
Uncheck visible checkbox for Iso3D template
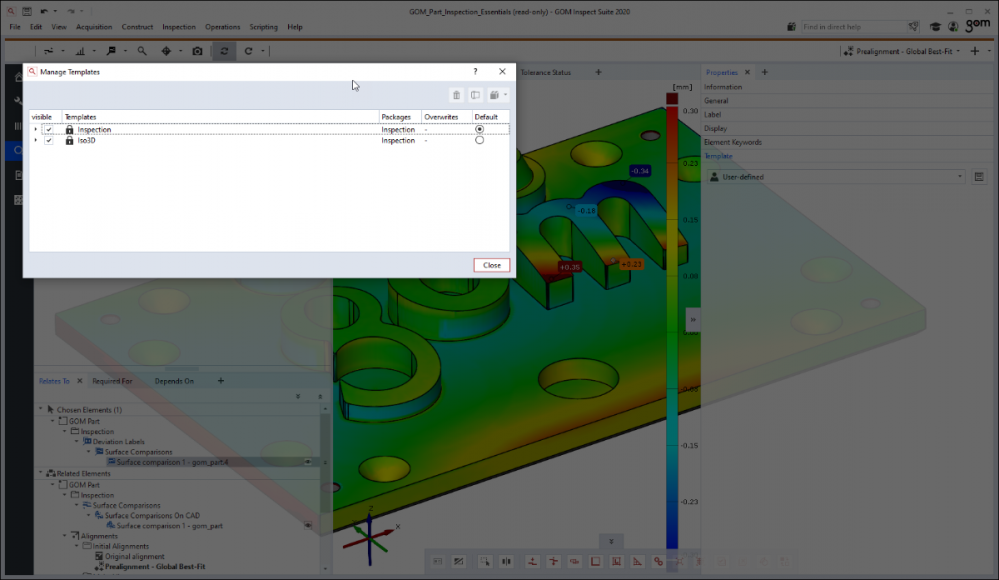click(48, 141)
